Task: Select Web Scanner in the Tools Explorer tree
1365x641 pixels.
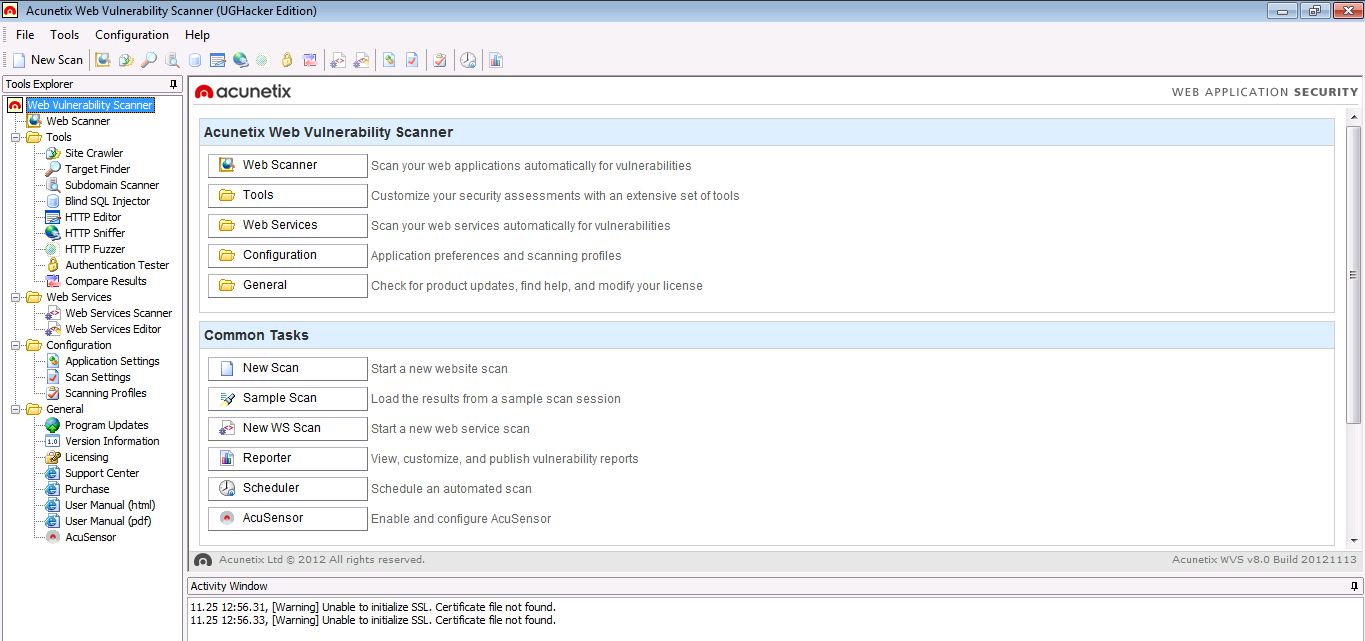Action: (x=78, y=121)
